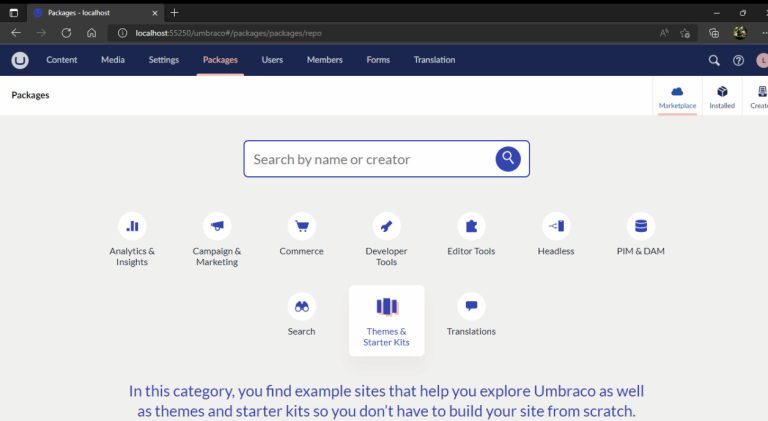This screenshot has height=421, width=768.
Task: Click the Umbraco logo in header
Action: pyautogui.click(x=20, y=60)
